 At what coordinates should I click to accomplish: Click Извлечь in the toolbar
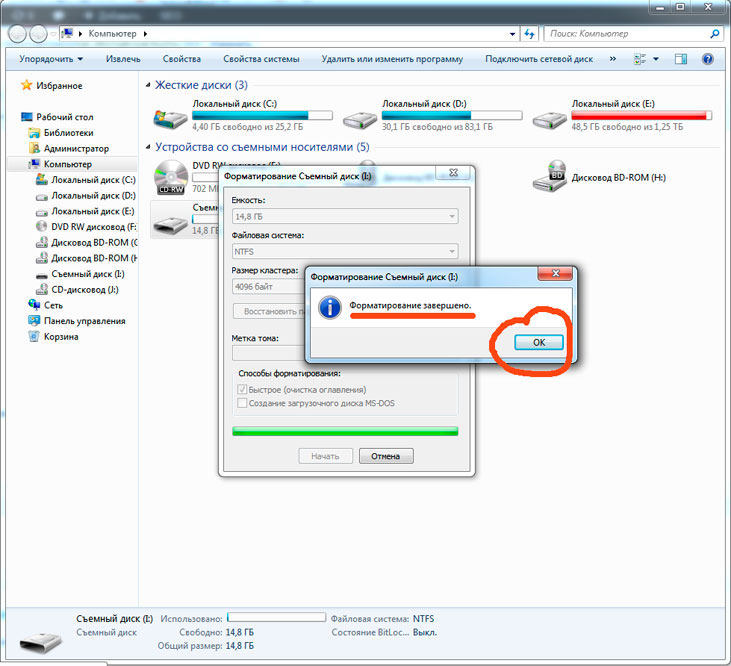[123, 59]
